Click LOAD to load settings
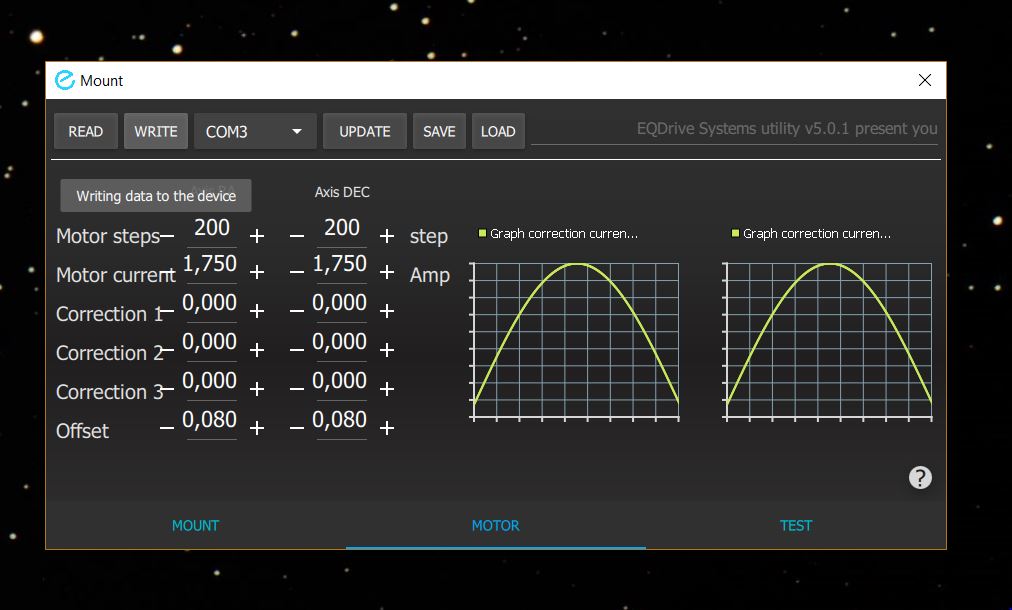Viewport: 1012px width, 610px height. pyautogui.click(x=498, y=131)
